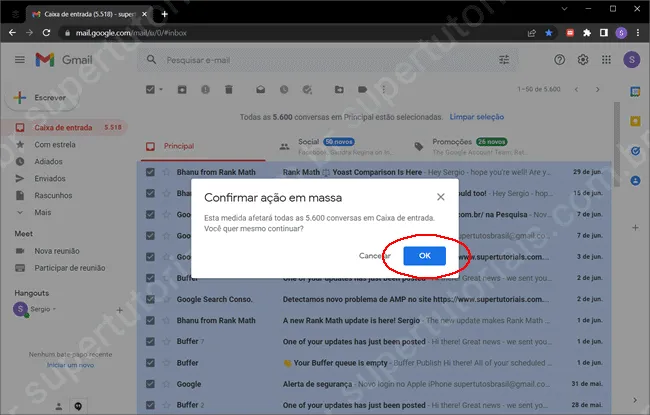Click the Gmail logo
This screenshot has height=415, width=650.
(x=64, y=60)
